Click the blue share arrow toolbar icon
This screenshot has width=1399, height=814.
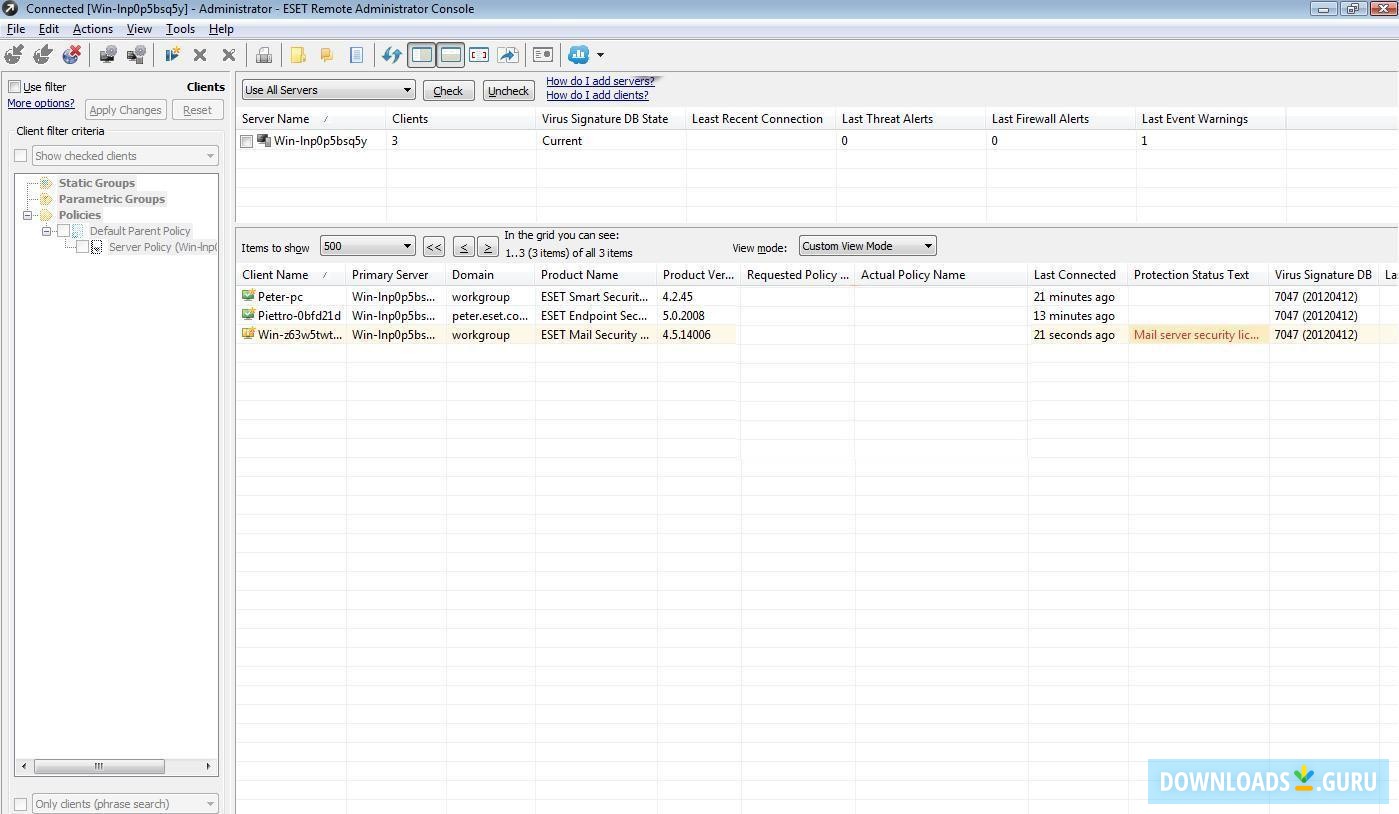(x=508, y=55)
